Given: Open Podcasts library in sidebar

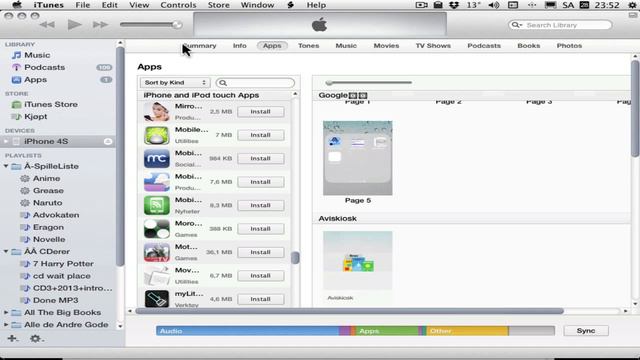Looking at the screenshot, I should tap(44, 67).
